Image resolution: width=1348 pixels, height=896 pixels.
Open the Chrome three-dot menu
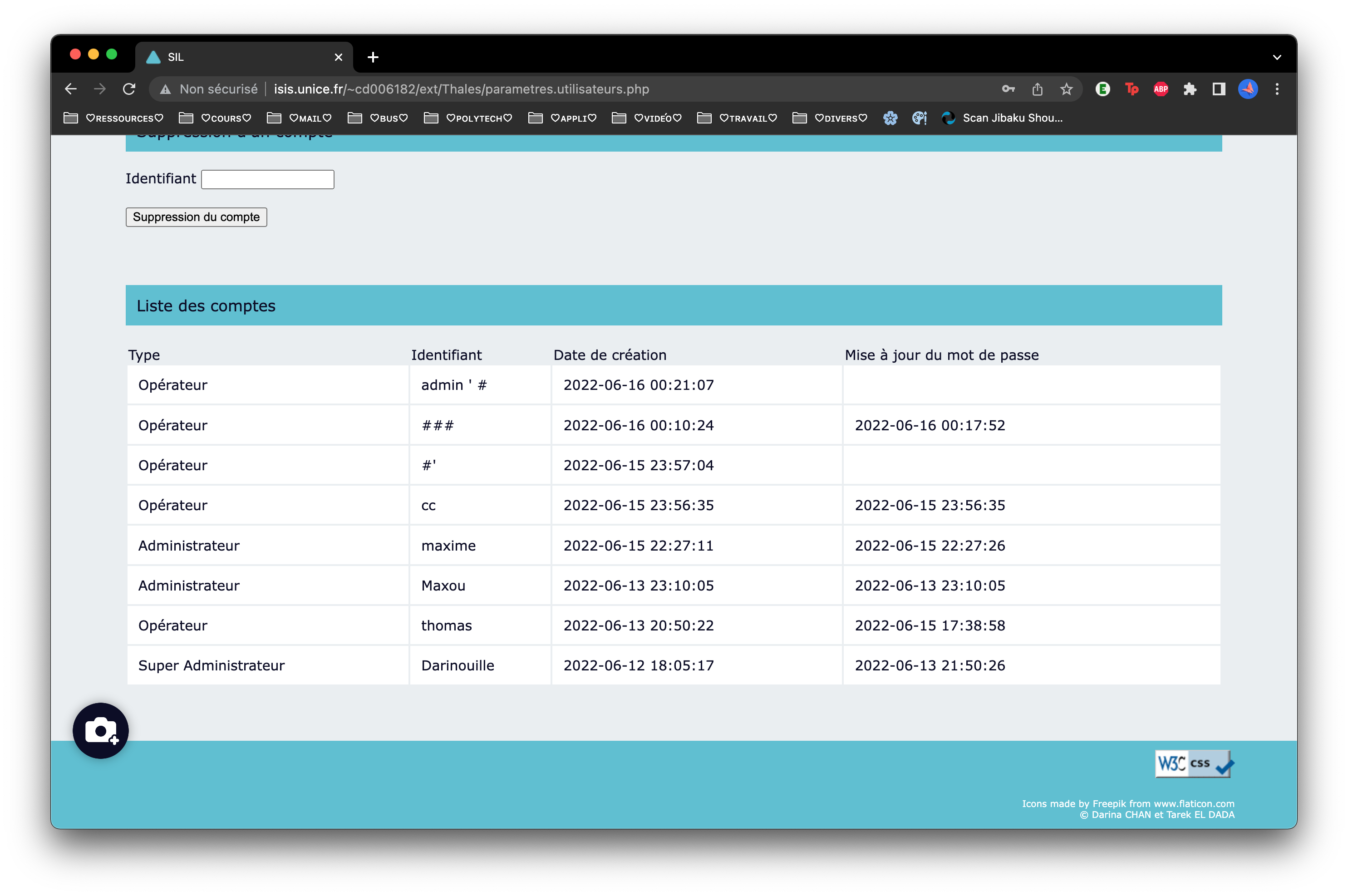point(1278,89)
